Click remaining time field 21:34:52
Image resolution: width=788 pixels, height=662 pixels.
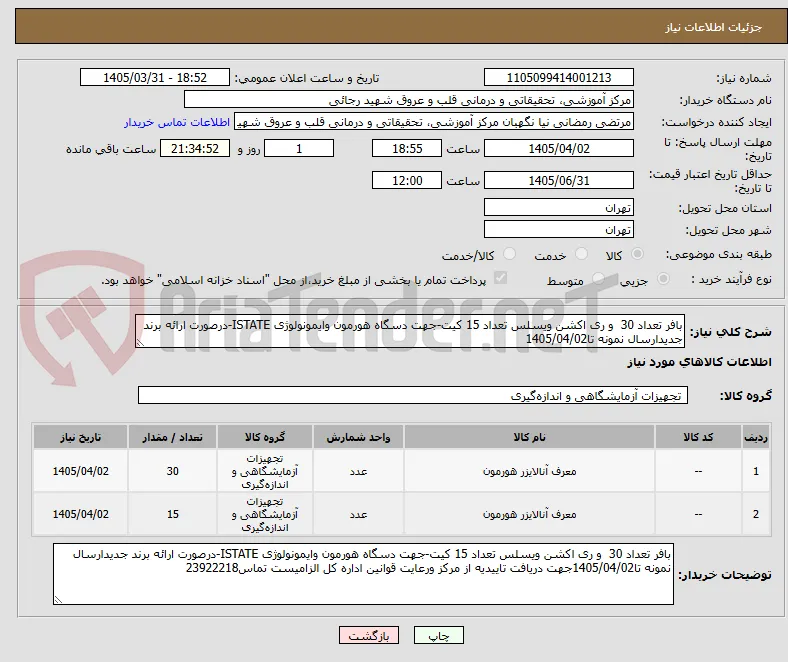(x=195, y=148)
